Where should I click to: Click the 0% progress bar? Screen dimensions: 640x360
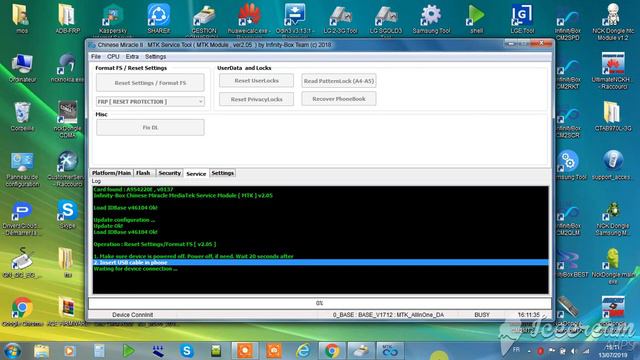pos(320,303)
